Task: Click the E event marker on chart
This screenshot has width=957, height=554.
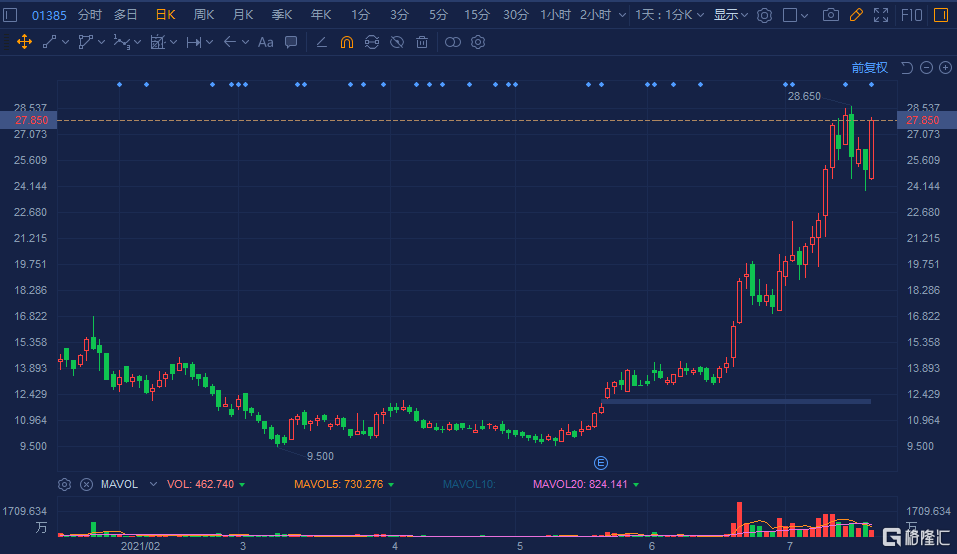Action: (601, 462)
